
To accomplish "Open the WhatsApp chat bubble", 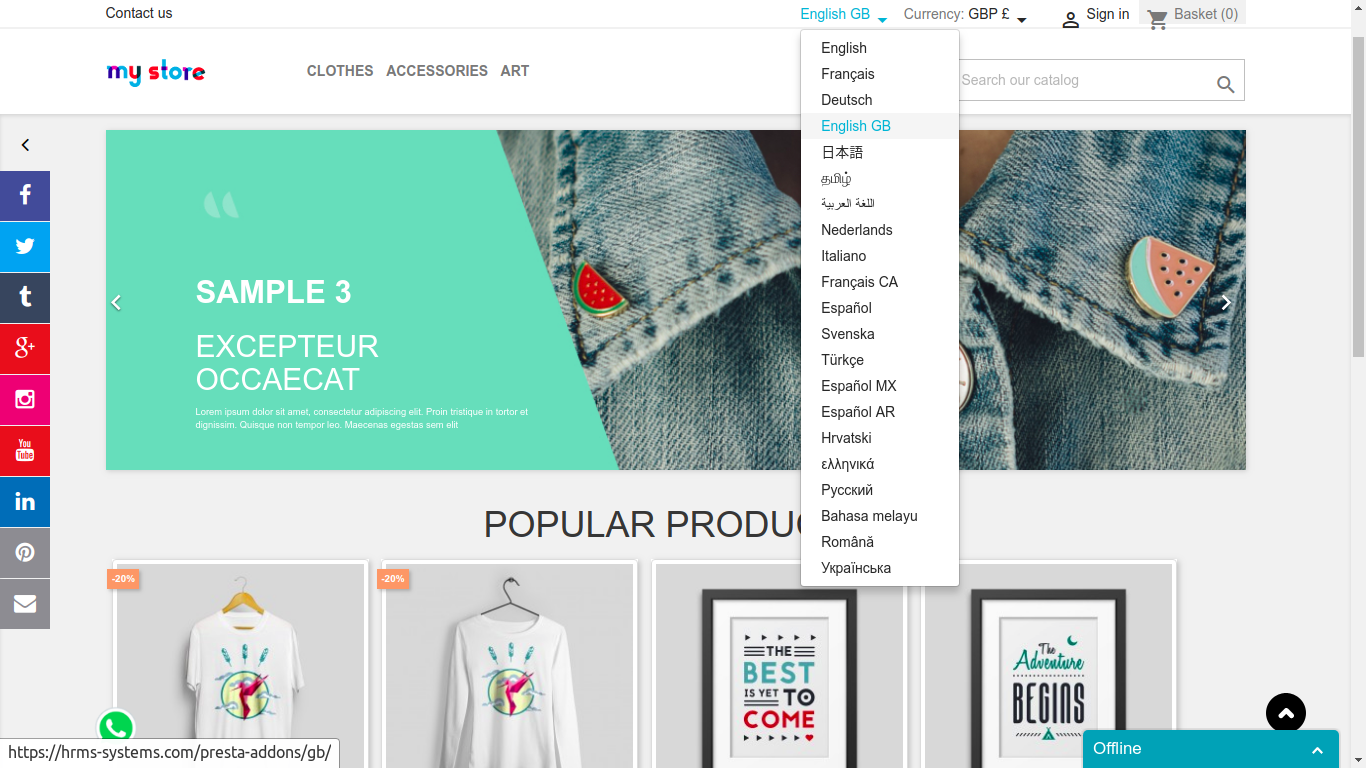I will pyautogui.click(x=116, y=727).
